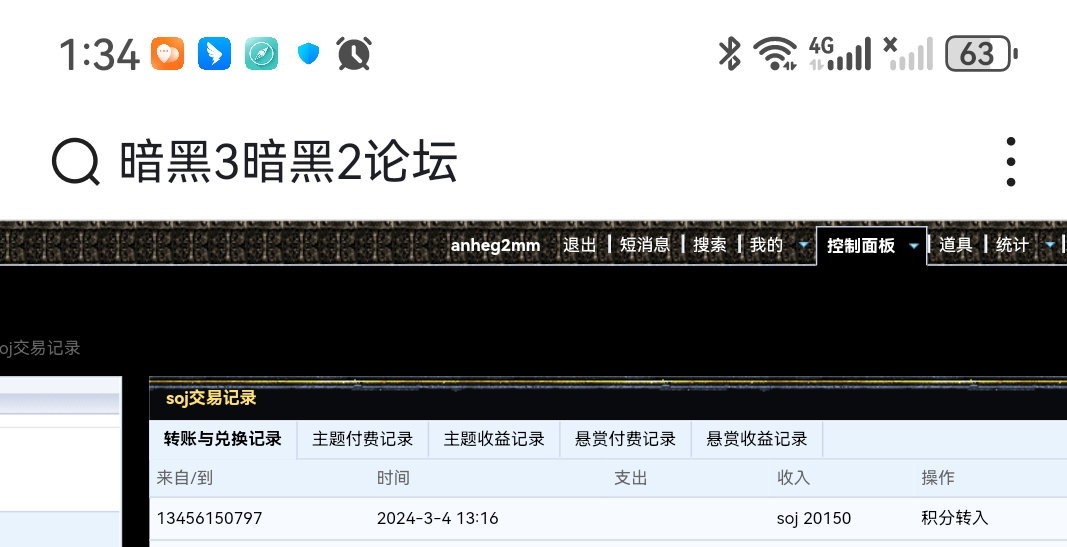Switch to the 主题付费记录 tab
Viewport: 1067px width, 547px height.
362,439
